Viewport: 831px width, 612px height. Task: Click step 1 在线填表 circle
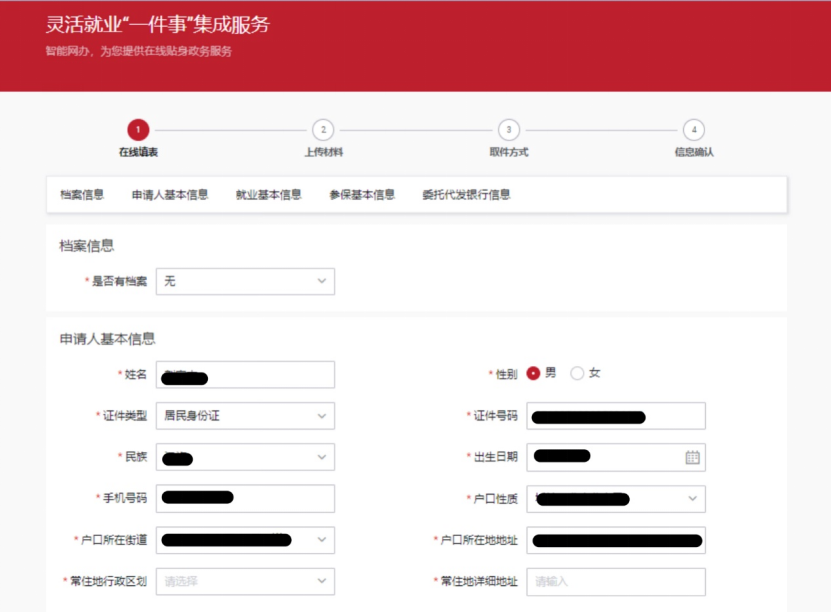click(138, 130)
